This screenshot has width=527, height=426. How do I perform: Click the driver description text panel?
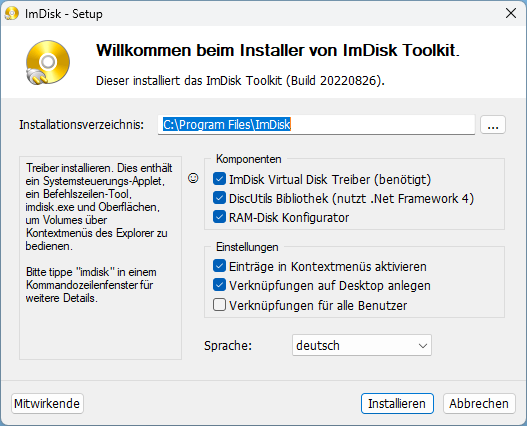(x=100, y=258)
